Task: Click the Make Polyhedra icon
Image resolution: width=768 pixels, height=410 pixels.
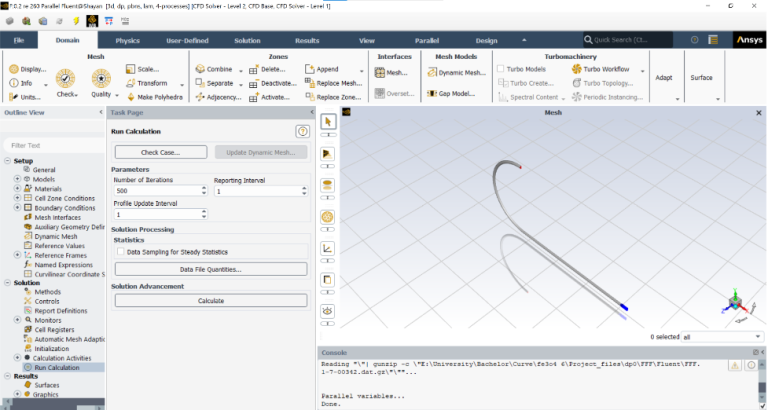Action: pos(131,97)
